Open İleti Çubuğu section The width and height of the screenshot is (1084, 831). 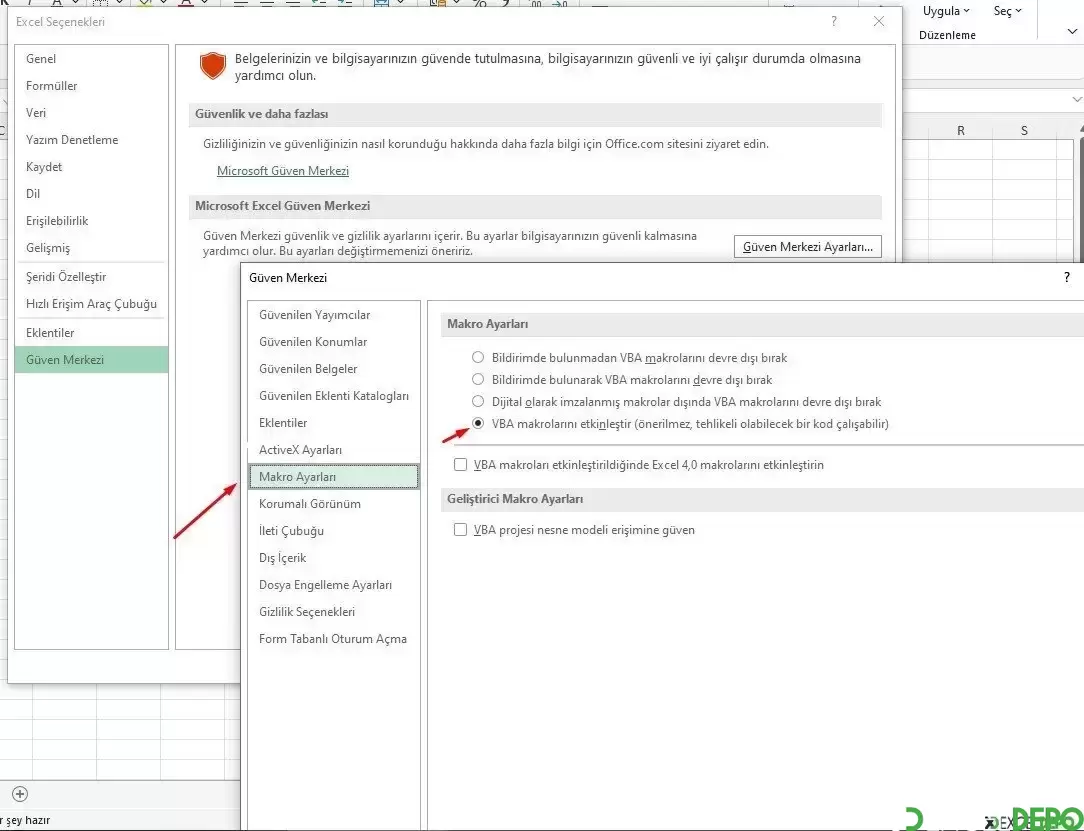(x=333, y=530)
